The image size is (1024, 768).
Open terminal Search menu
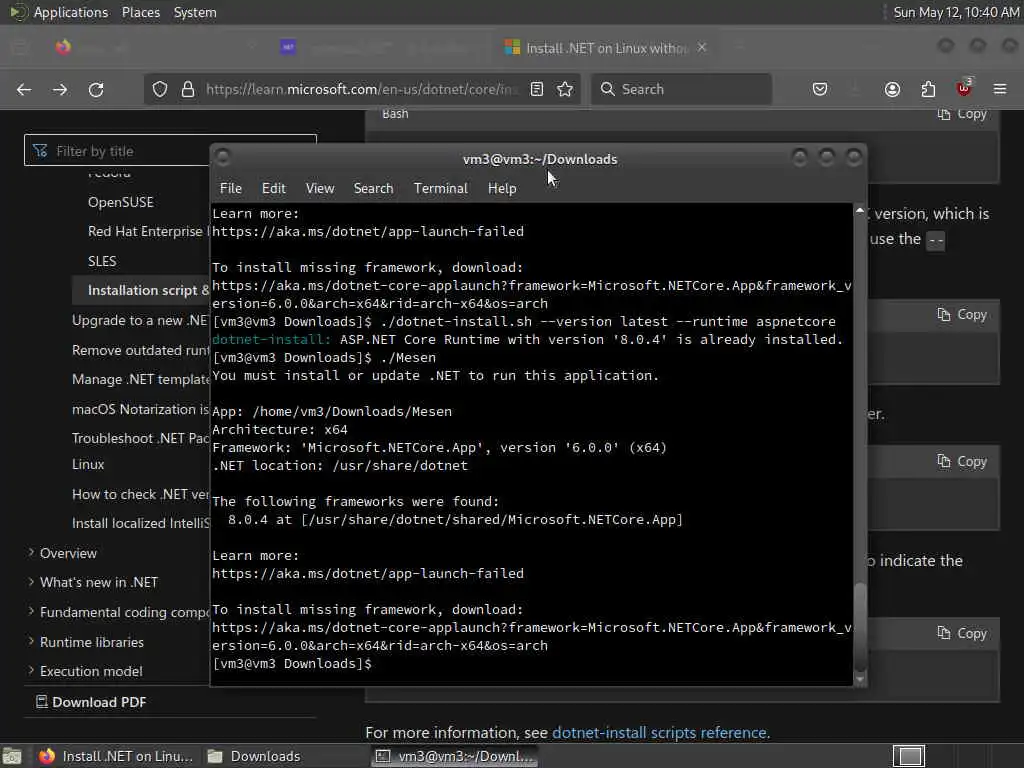(374, 188)
